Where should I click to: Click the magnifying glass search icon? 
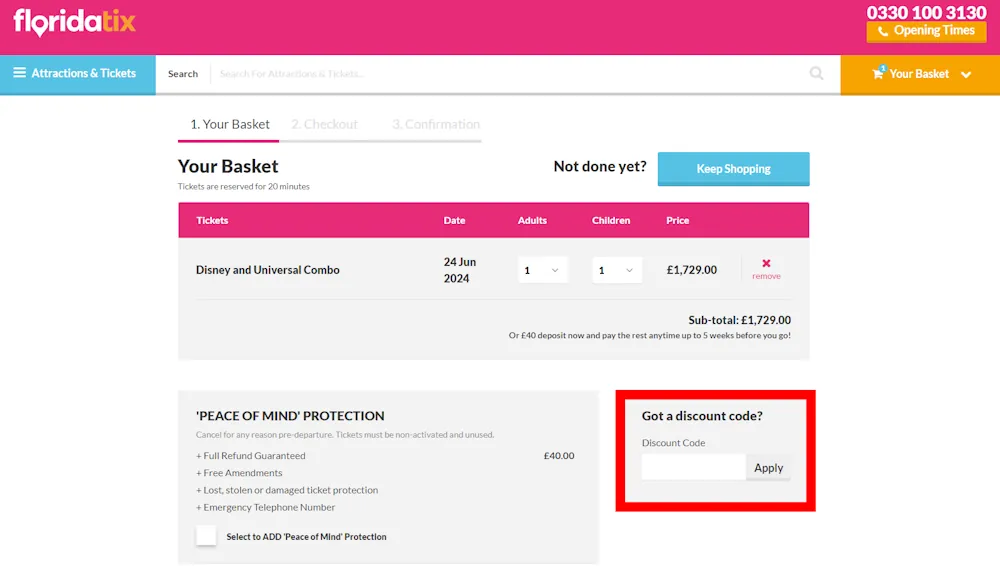click(816, 73)
